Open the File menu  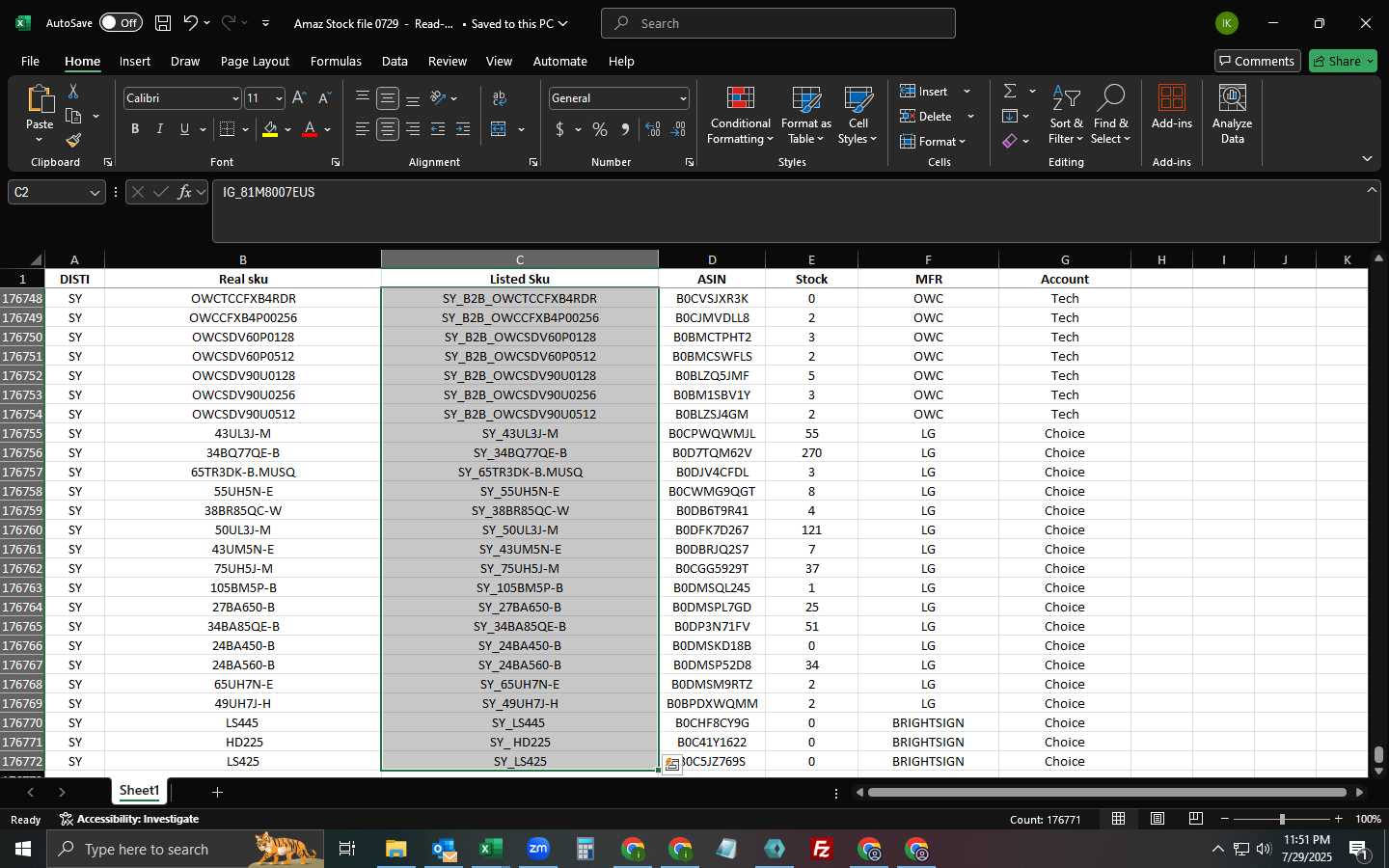(x=30, y=61)
